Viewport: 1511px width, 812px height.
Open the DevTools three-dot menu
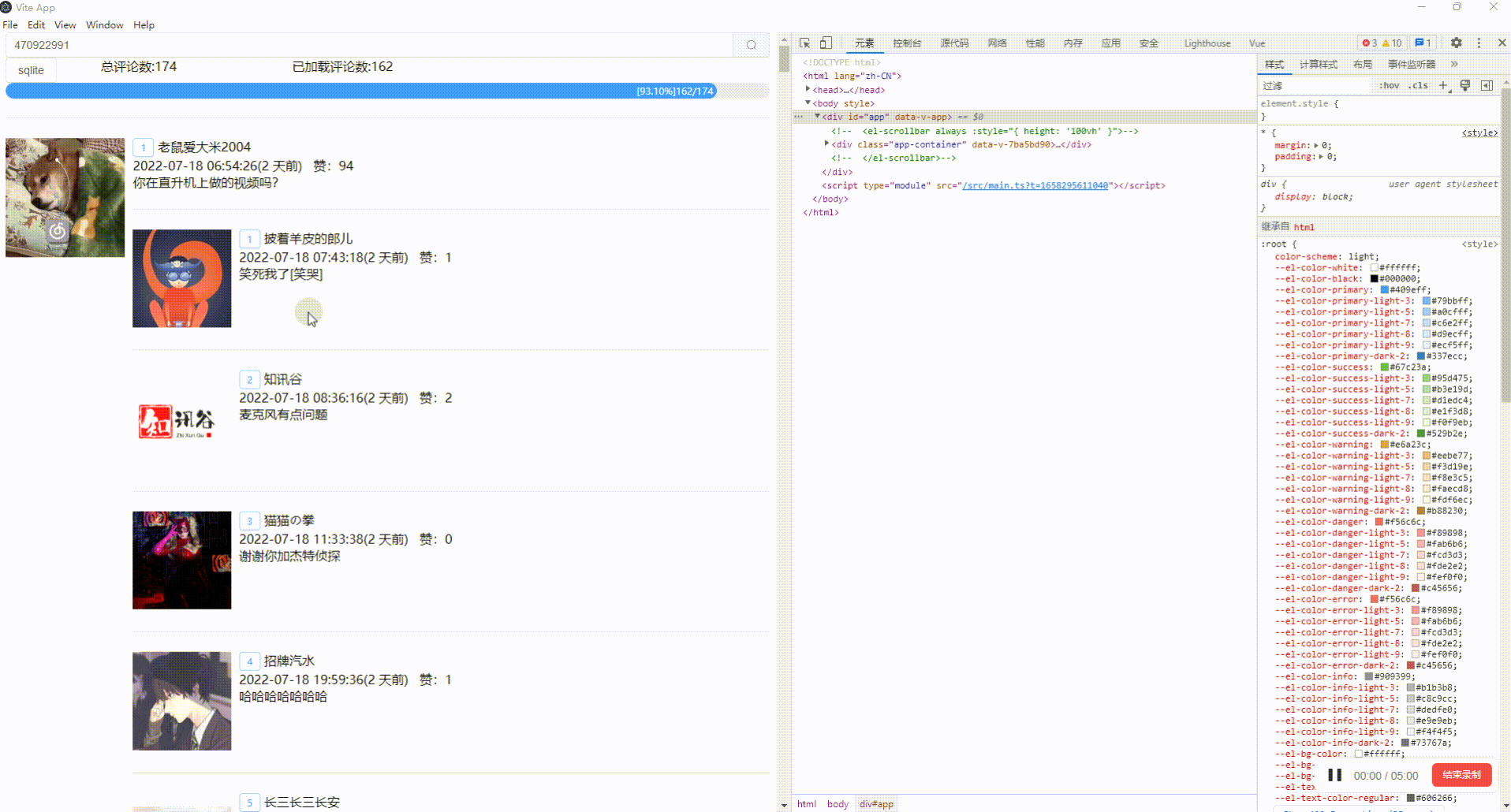1479,43
